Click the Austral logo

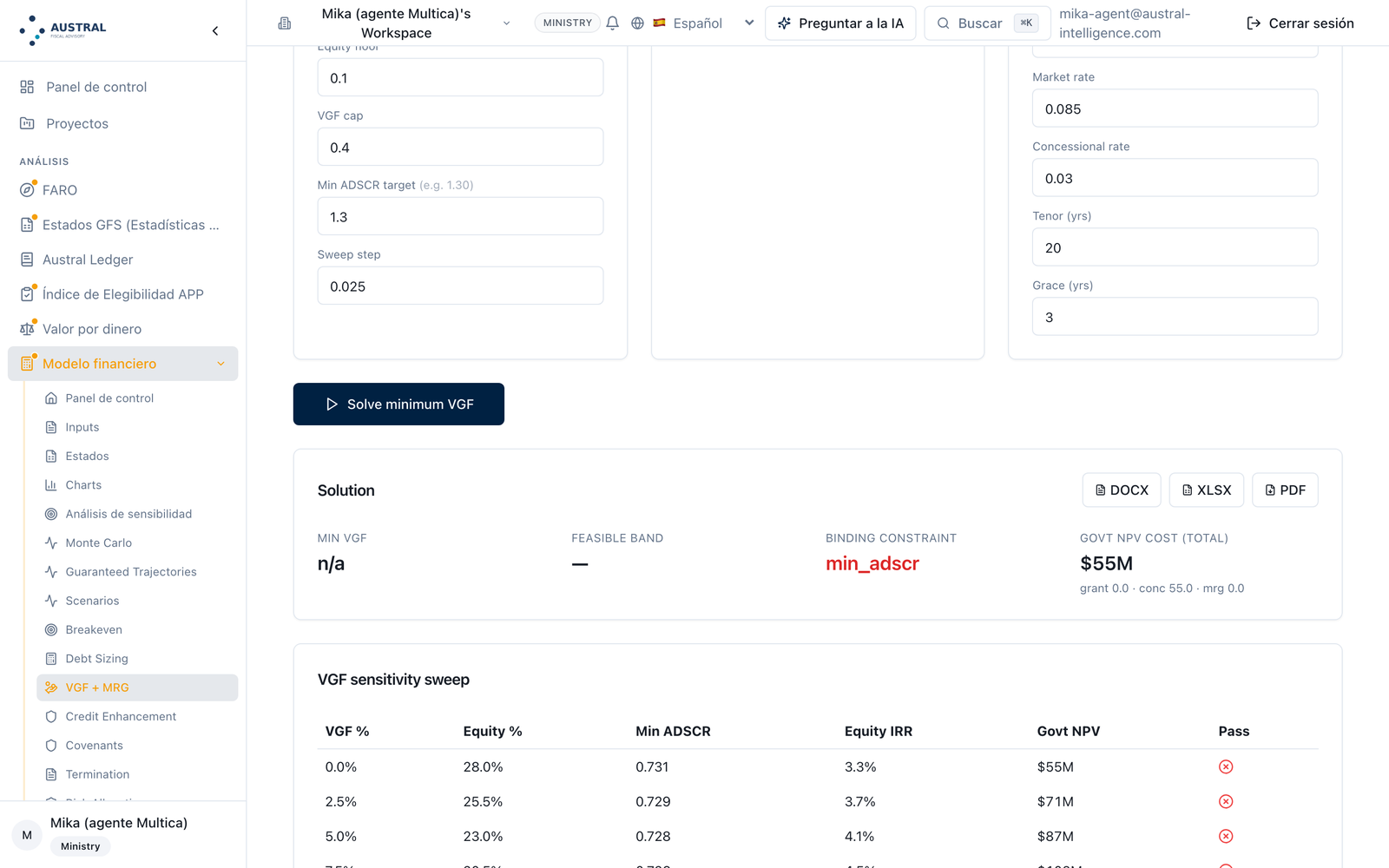pos(63,30)
